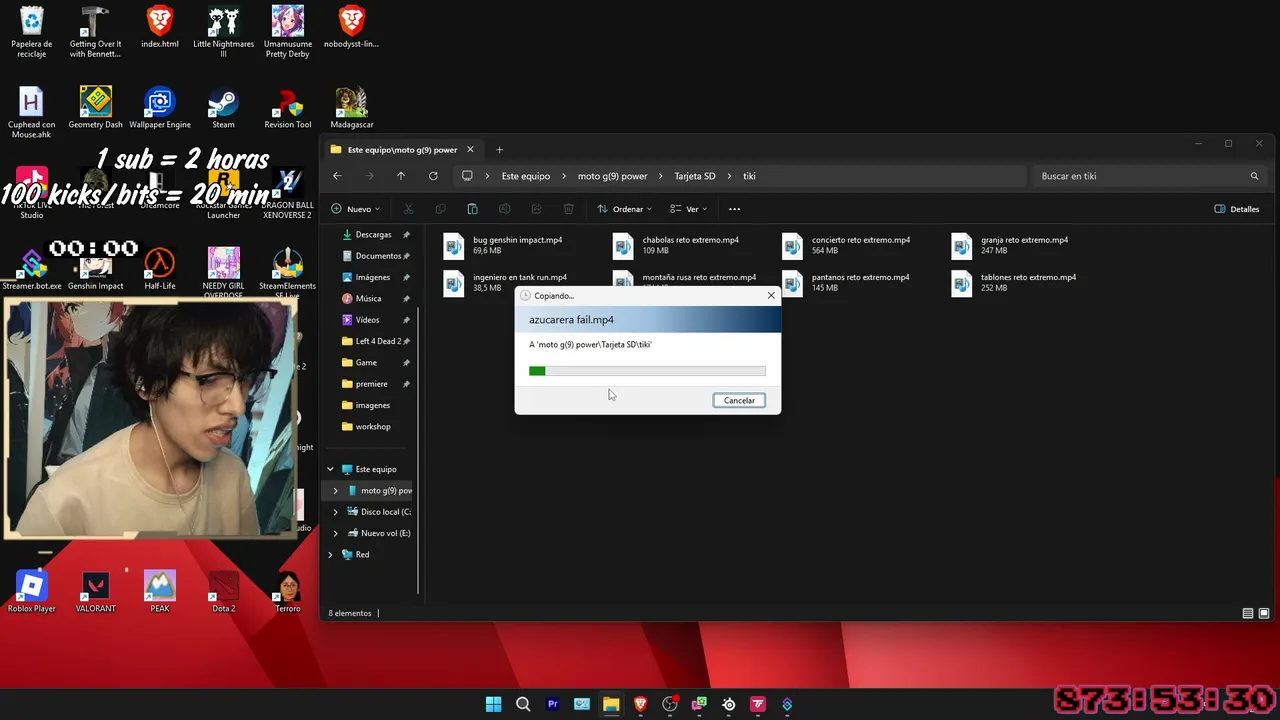Select the Geometry Dash desktop icon

click(x=96, y=109)
